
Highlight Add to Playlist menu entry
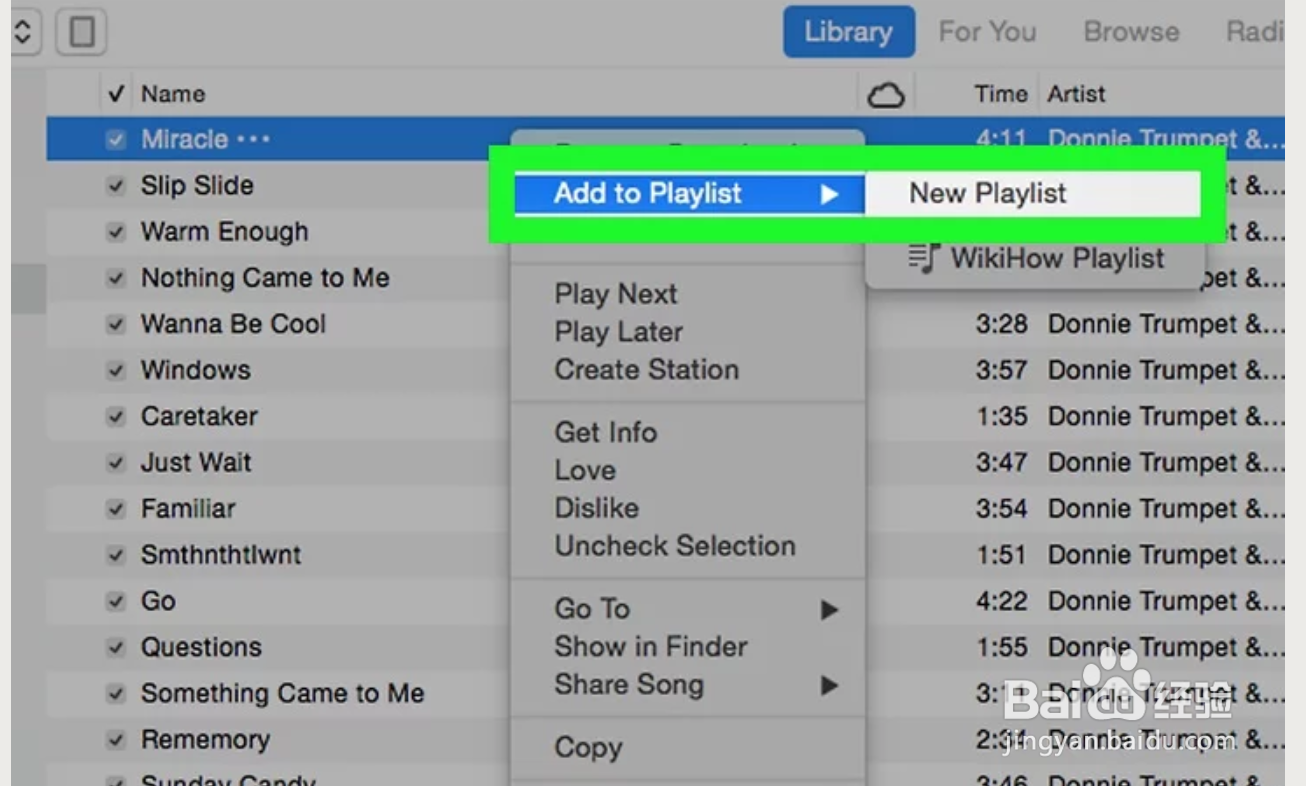689,194
